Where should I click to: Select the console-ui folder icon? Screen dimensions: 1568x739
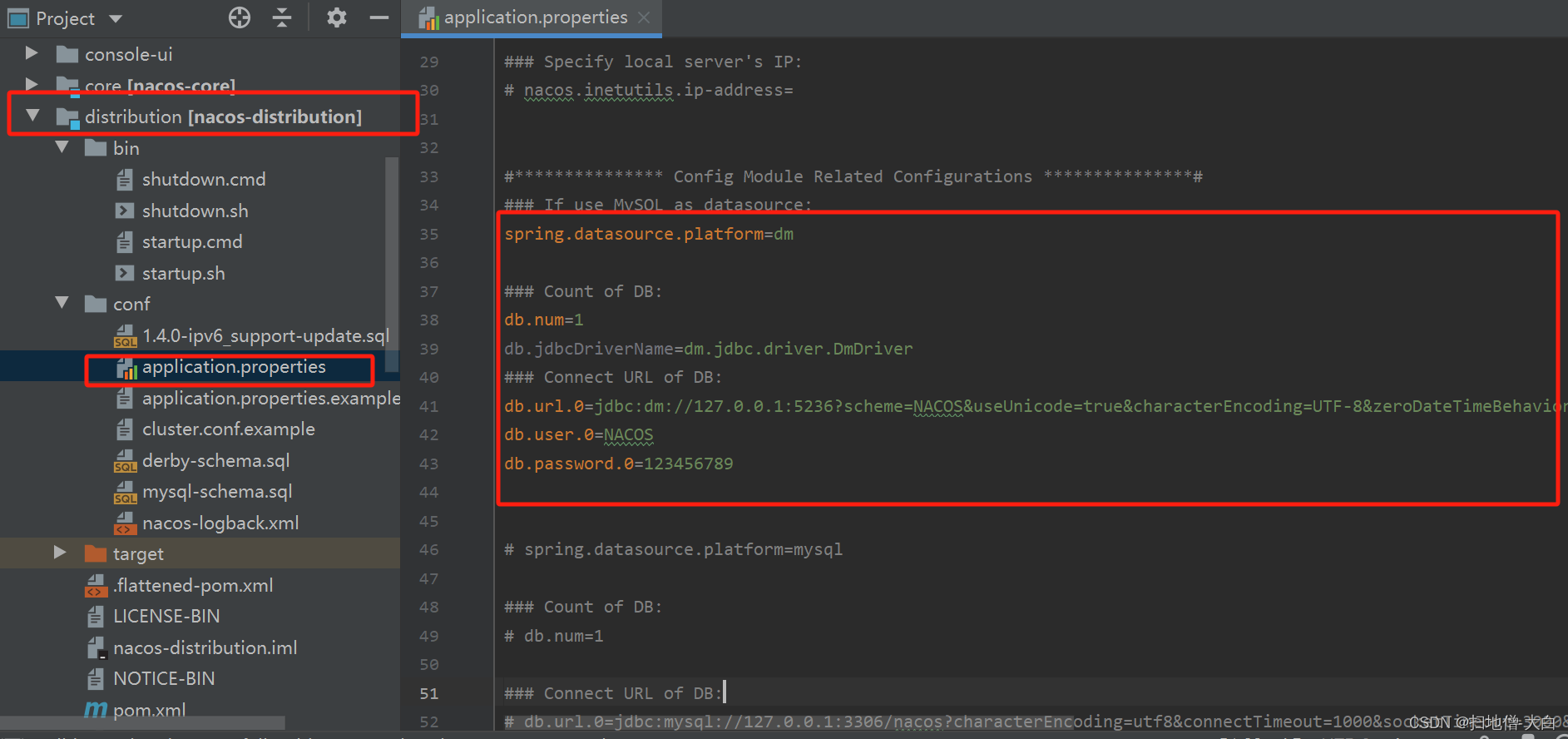pyautogui.click(x=67, y=55)
